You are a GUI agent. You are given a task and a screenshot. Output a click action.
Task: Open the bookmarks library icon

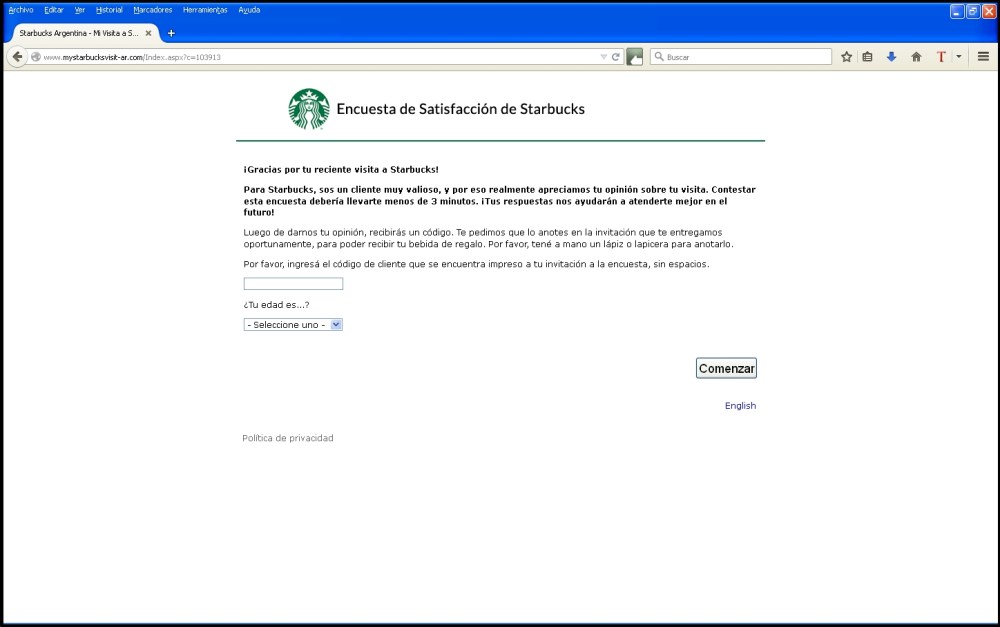click(x=869, y=57)
